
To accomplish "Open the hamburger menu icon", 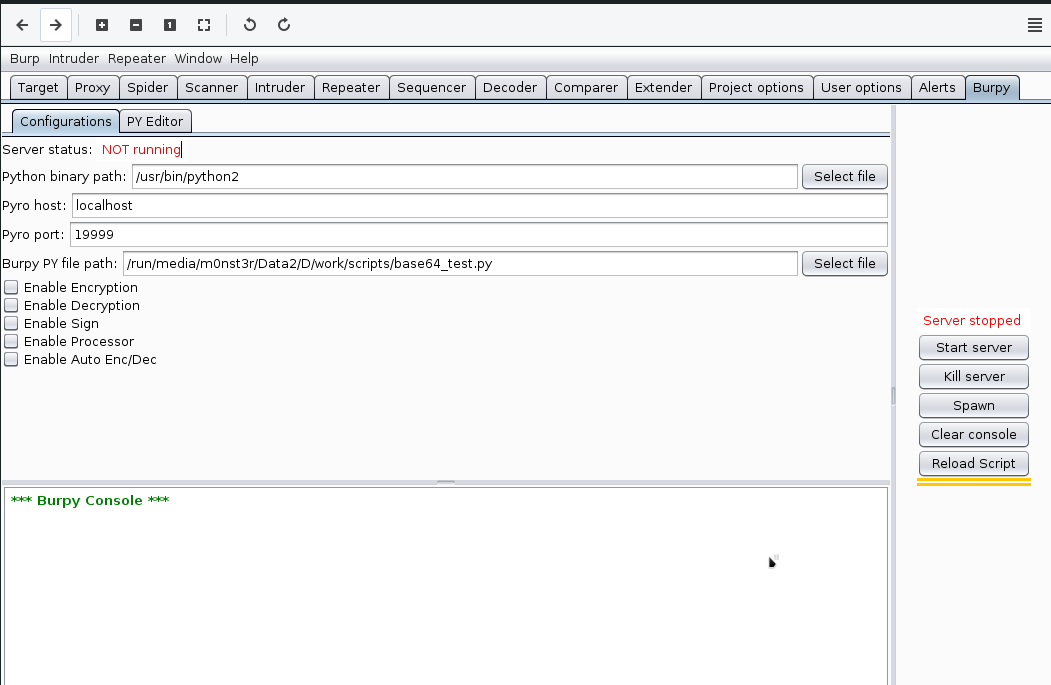I will 1034,25.
